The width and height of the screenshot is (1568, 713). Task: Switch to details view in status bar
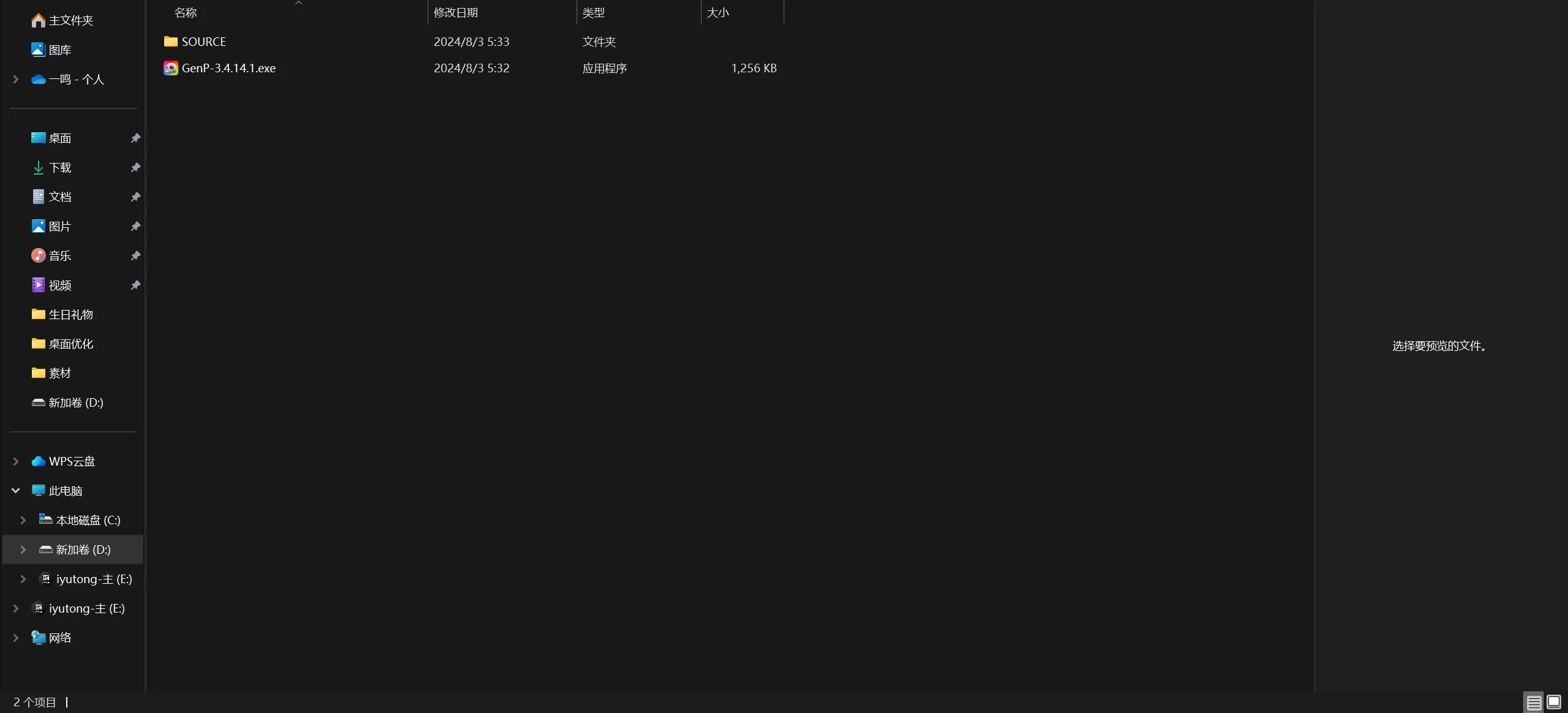click(1533, 703)
